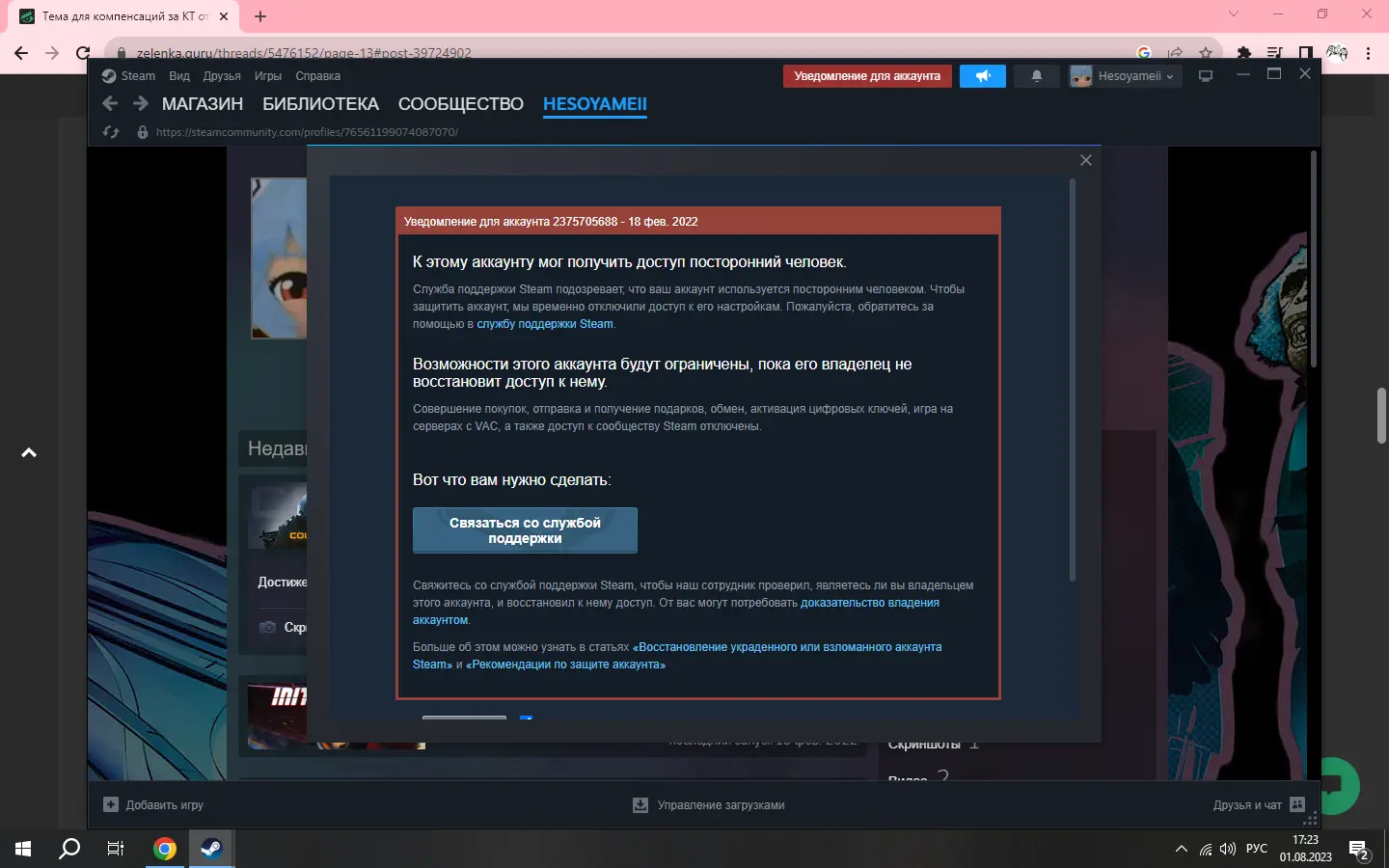Viewport: 1389px width, 868px height.
Task: Click the padlock icon beside the Steam URL
Action: [x=143, y=132]
